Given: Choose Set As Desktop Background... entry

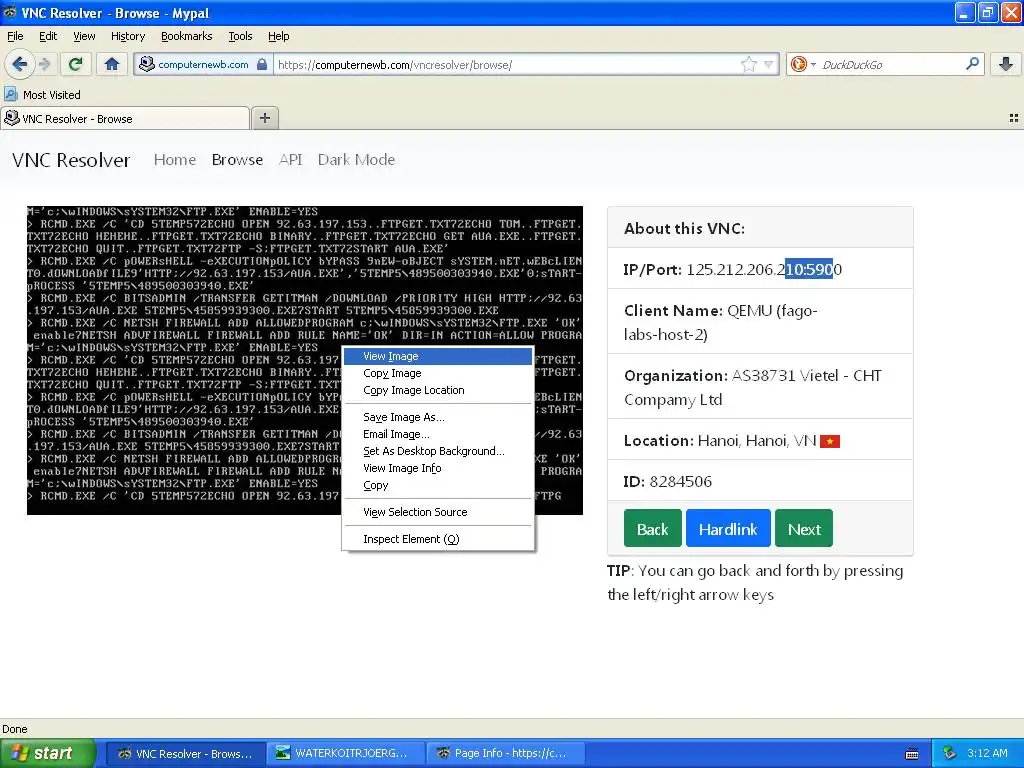Looking at the screenshot, I should pyautogui.click(x=438, y=451).
